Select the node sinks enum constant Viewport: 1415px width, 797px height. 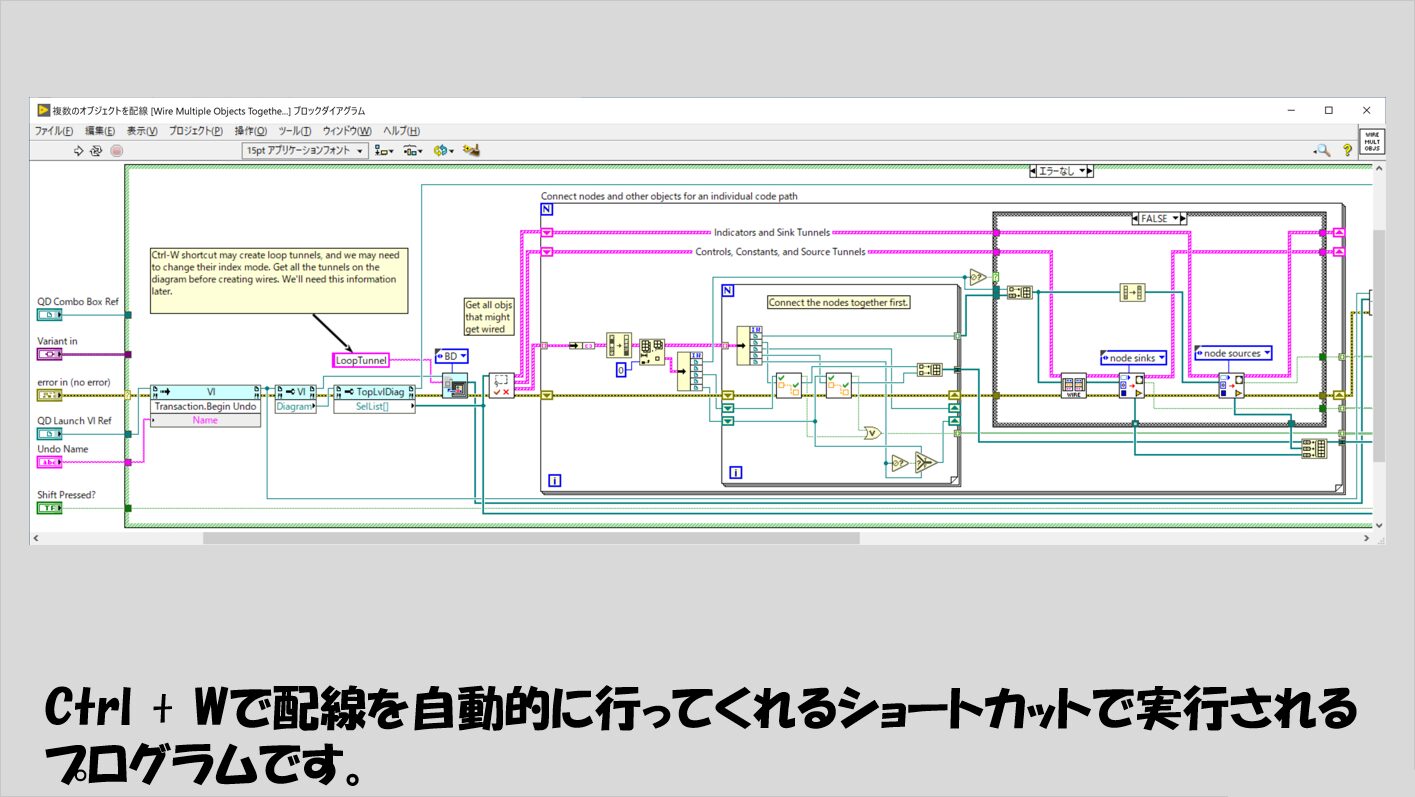[1133, 357]
